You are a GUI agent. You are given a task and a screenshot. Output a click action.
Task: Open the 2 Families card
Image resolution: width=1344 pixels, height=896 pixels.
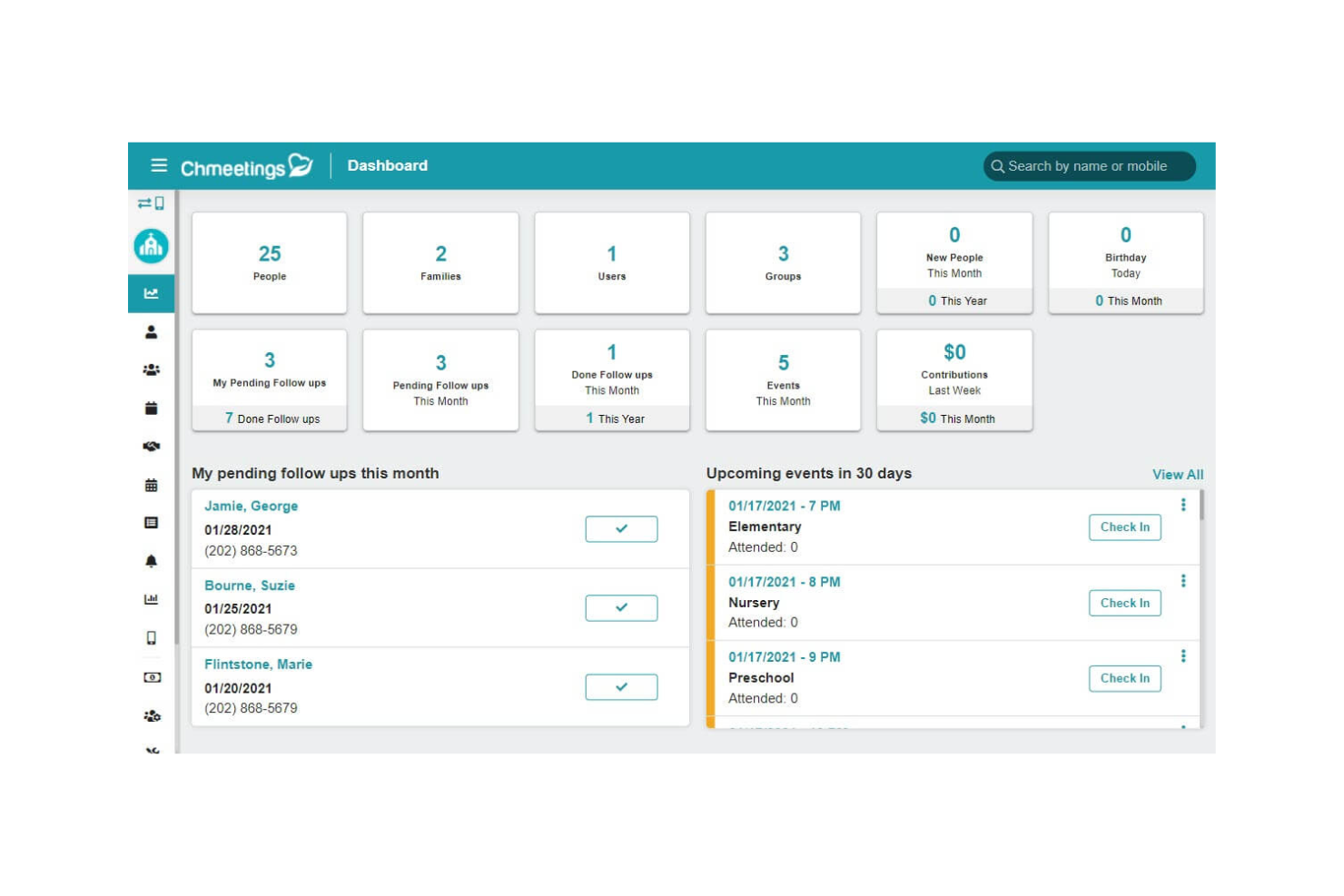[440, 263]
